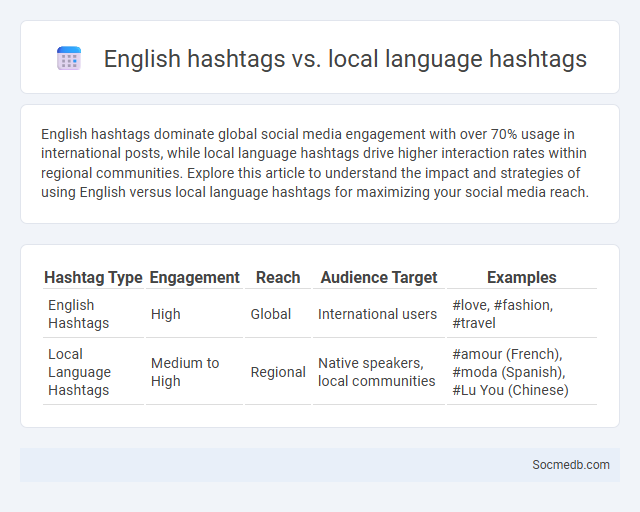Select the 'Hashtag Type' column header
Image resolution: width=640 pixels, height=512 pixels.
tap(93, 278)
